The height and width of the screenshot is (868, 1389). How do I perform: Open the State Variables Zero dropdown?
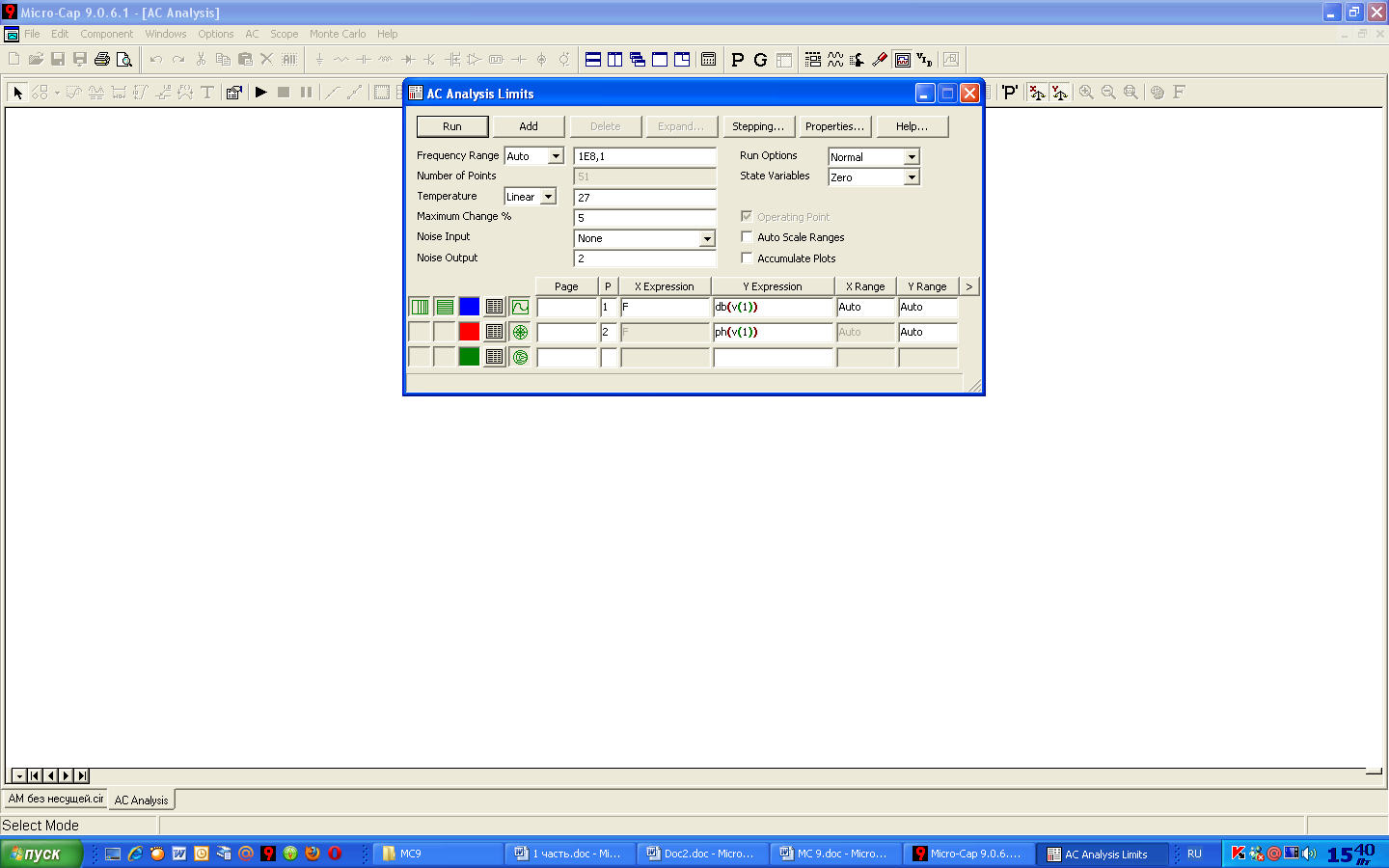tap(912, 177)
